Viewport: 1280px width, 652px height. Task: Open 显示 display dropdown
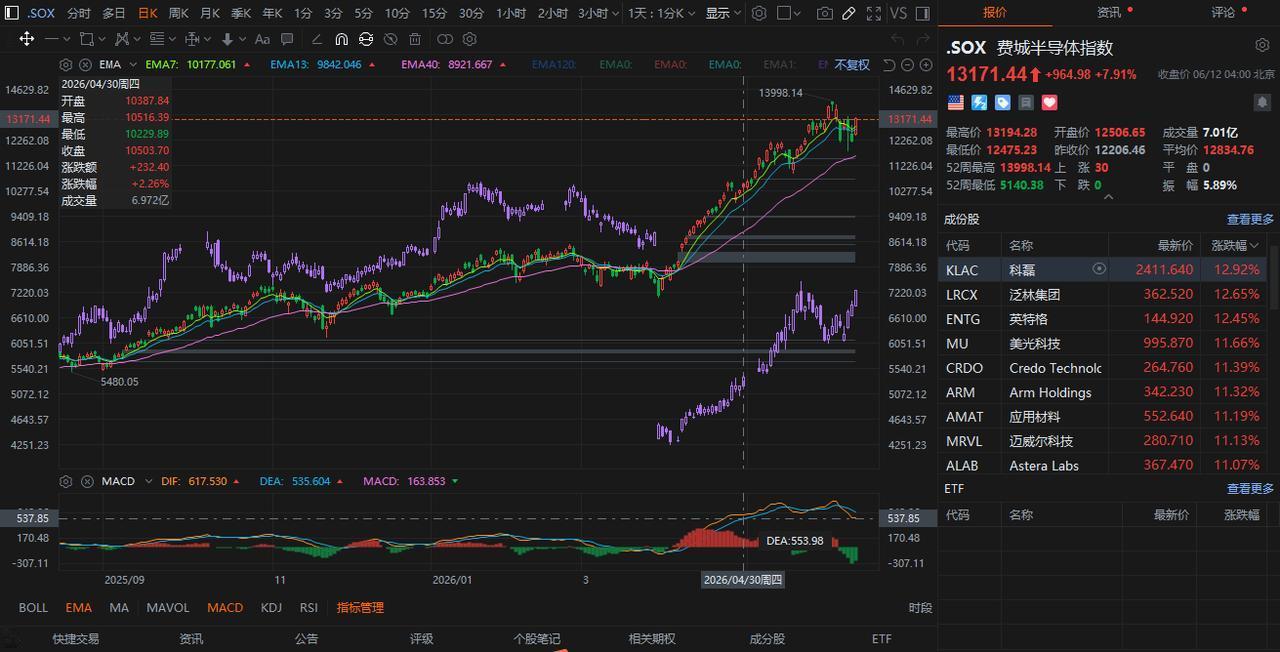pos(723,13)
